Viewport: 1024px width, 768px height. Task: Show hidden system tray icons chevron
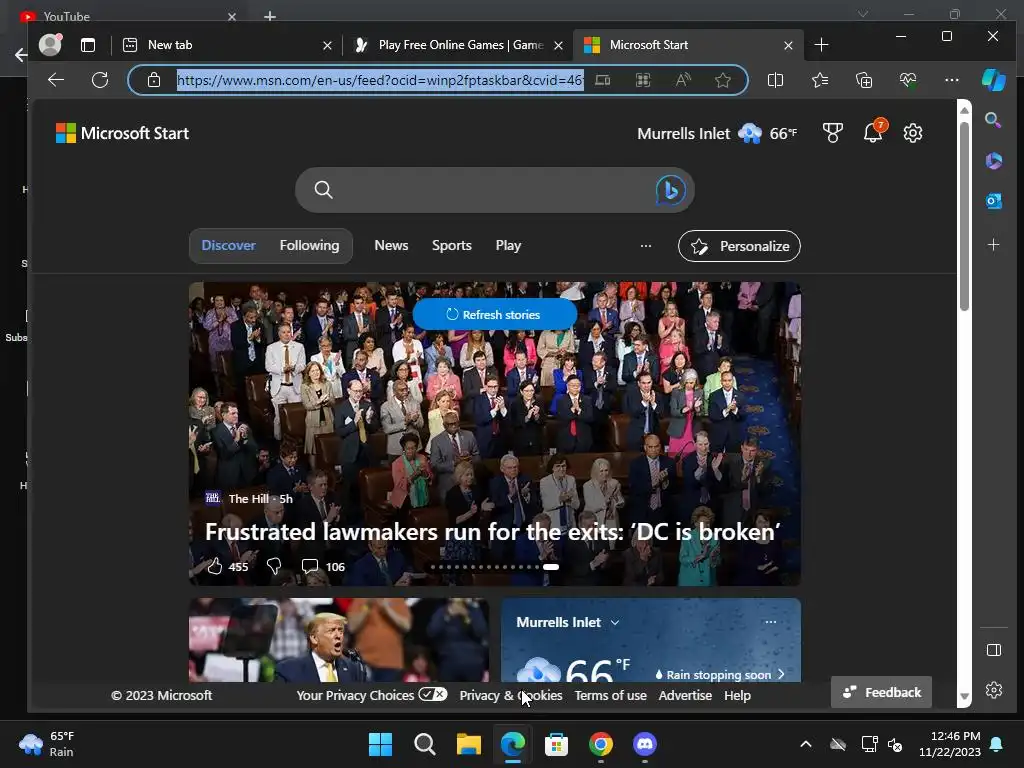pos(806,744)
